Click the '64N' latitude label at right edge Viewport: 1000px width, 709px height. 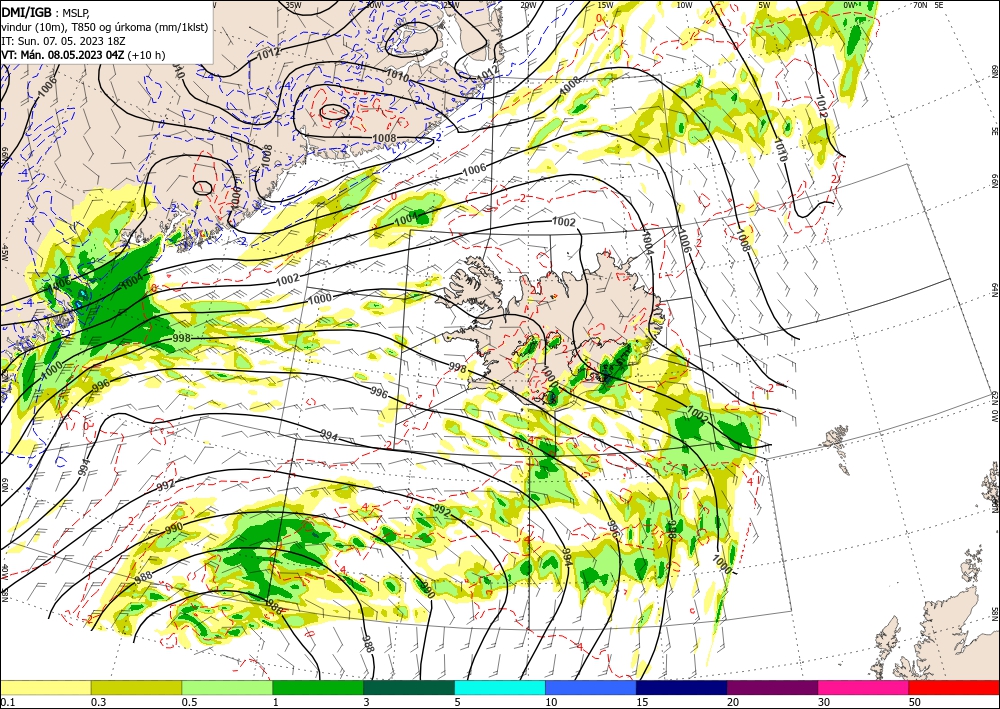[994, 290]
